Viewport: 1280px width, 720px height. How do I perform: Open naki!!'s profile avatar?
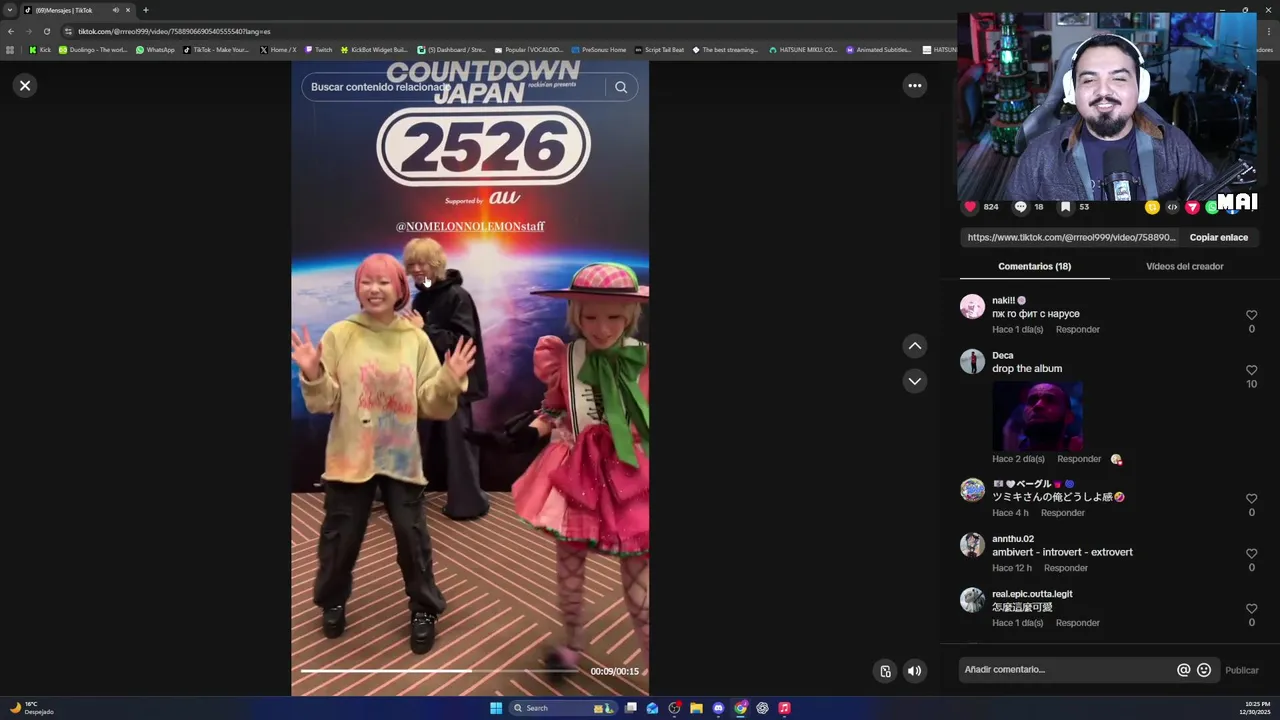[x=972, y=306]
